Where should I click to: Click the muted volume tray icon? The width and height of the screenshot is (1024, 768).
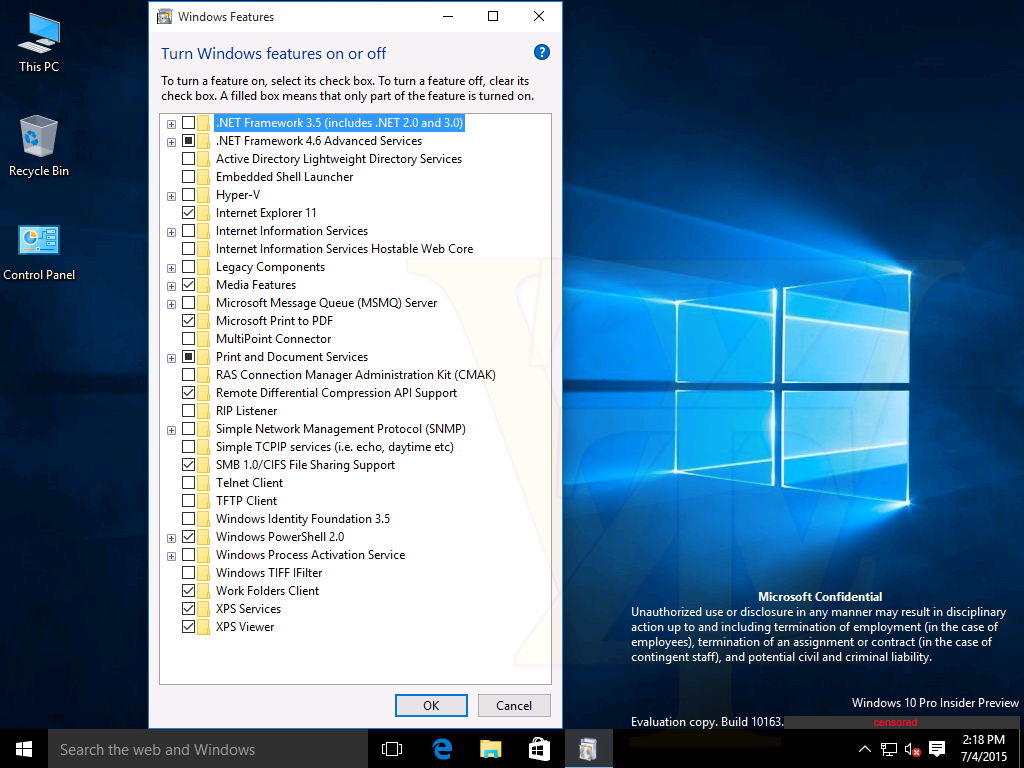point(912,749)
